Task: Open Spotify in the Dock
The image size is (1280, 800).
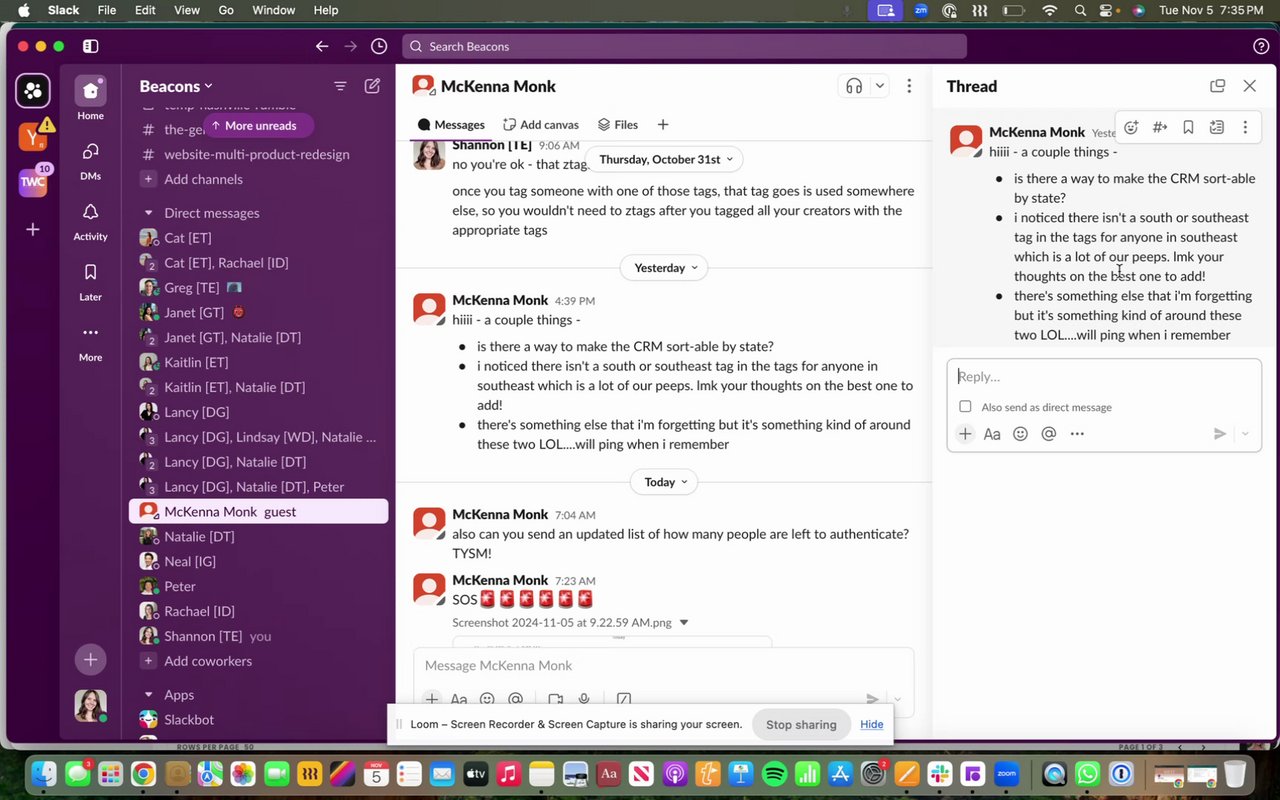Action: point(774,774)
